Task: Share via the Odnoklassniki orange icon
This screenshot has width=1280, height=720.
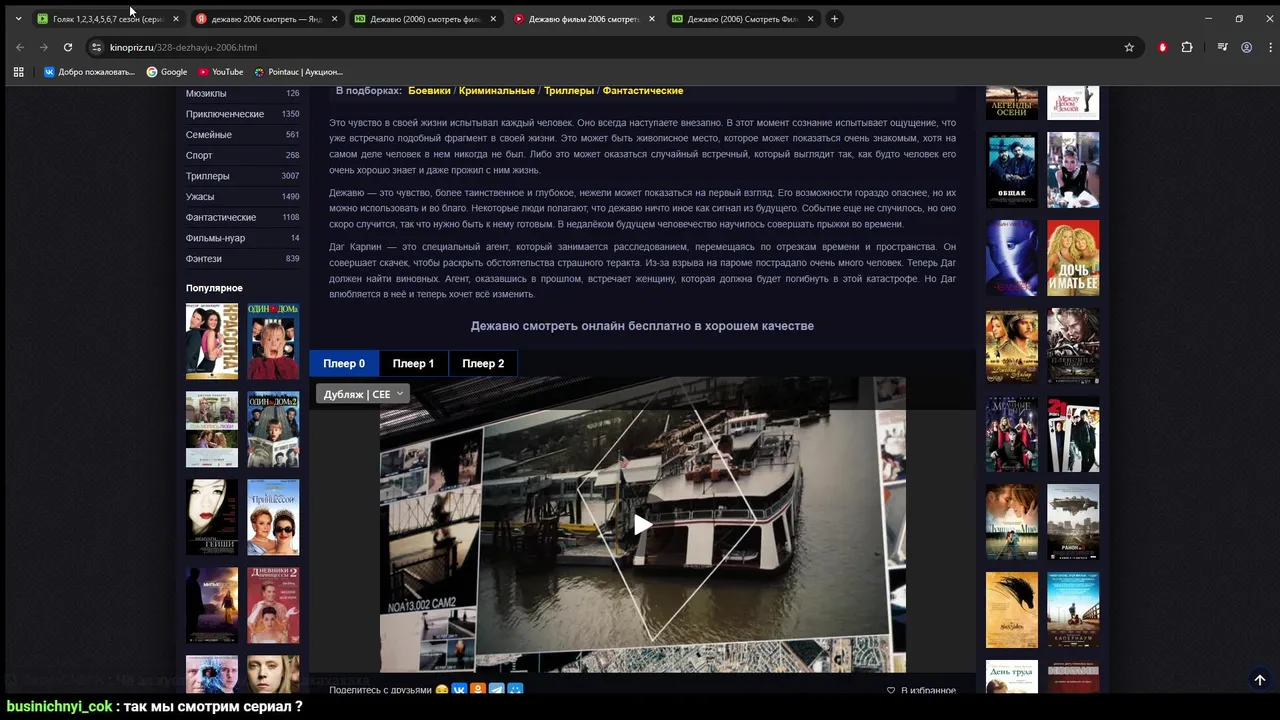Action: [x=478, y=690]
